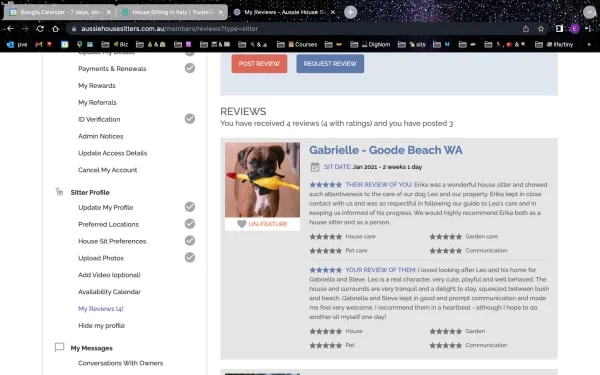Click checkmark next to Payments & Renewals
This screenshot has height=375, width=600.
[x=190, y=68]
